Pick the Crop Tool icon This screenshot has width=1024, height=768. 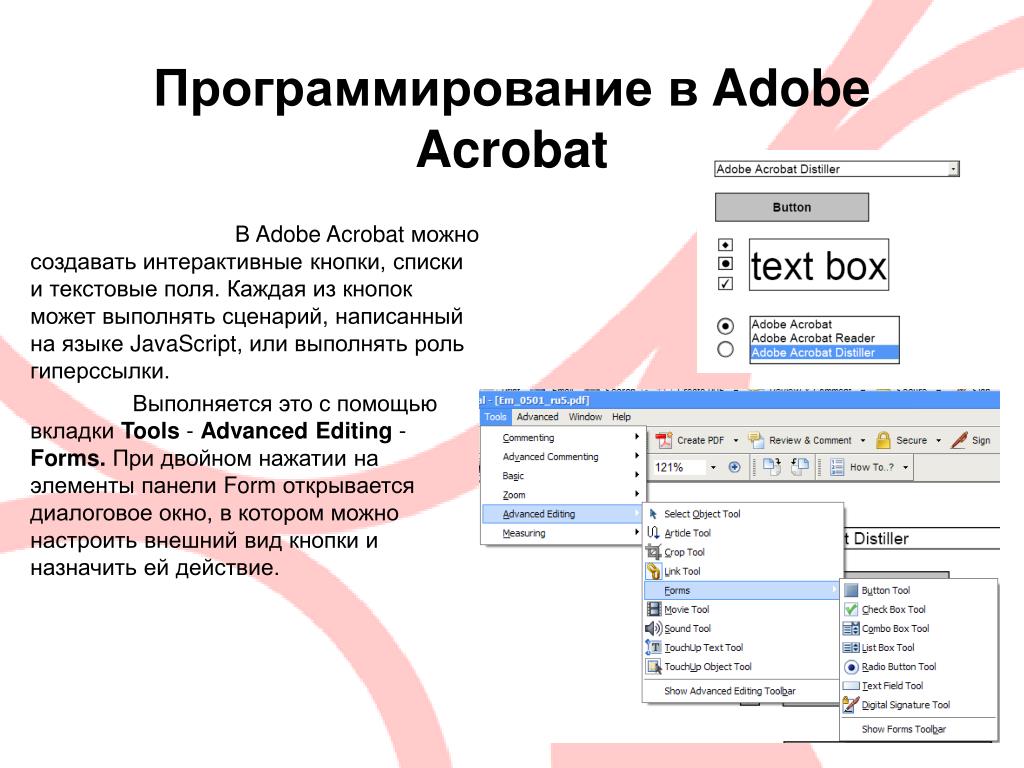(653, 552)
